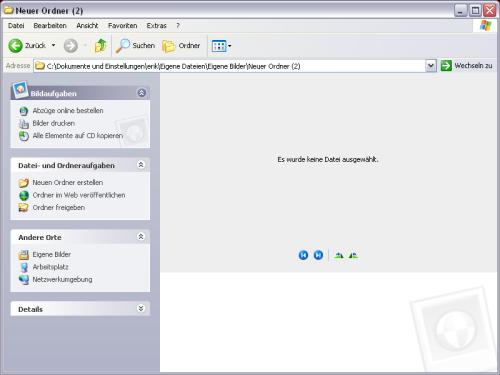Toggle the Ordner folder tree pane

click(x=181, y=46)
